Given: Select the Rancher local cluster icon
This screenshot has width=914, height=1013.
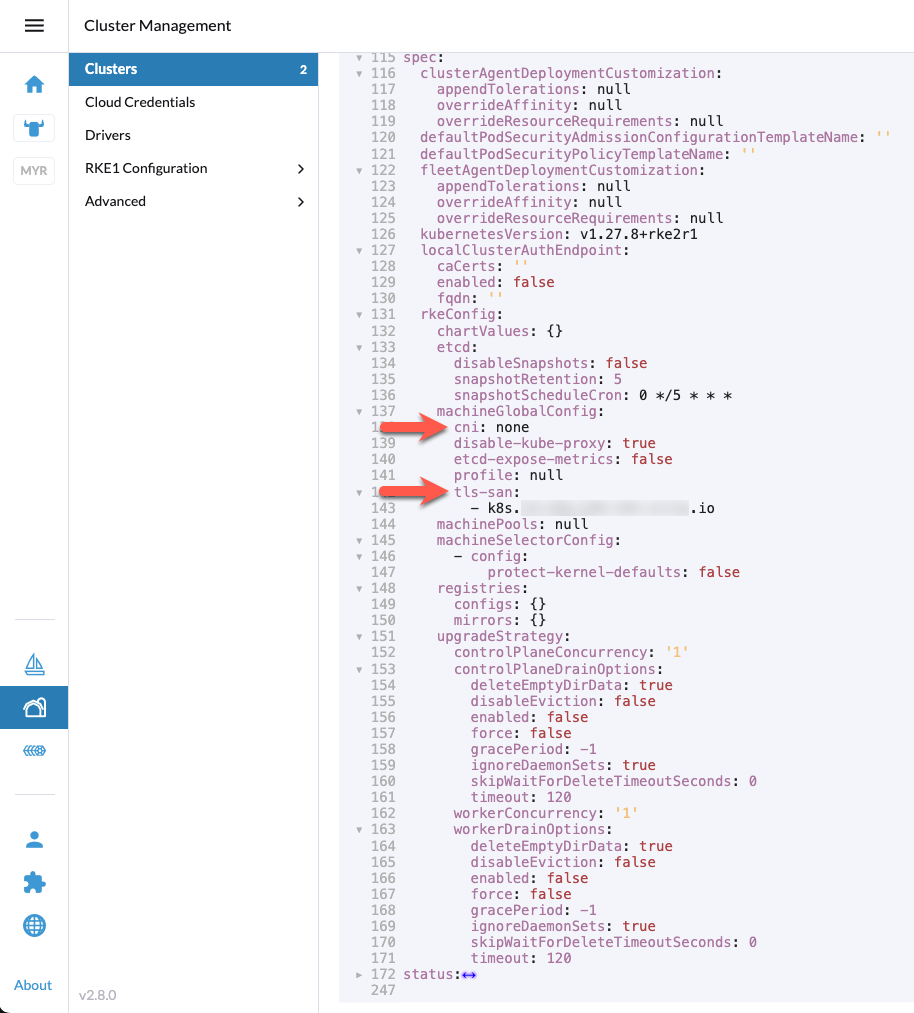Looking at the screenshot, I should (x=34, y=128).
